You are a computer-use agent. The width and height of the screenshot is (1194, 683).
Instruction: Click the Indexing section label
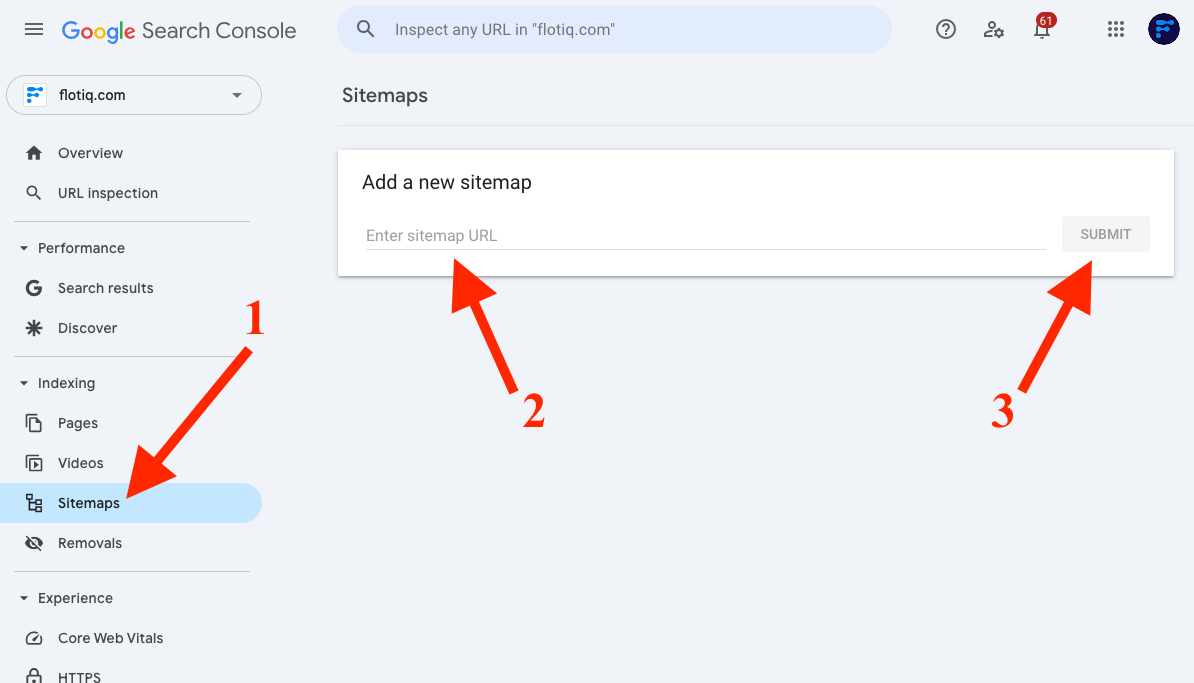pyautogui.click(x=66, y=383)
